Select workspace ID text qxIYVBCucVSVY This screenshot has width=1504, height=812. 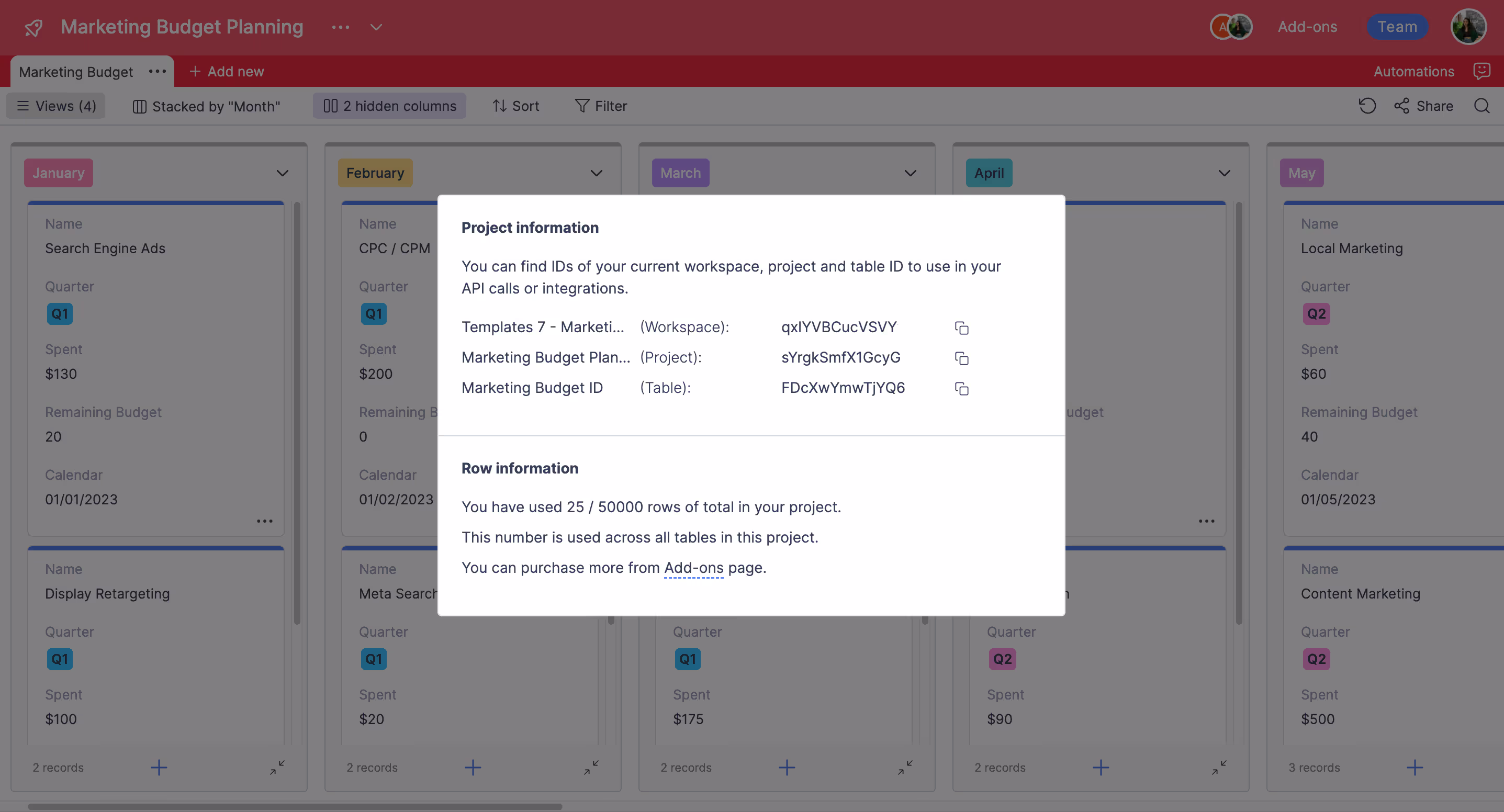click(839, 328)
